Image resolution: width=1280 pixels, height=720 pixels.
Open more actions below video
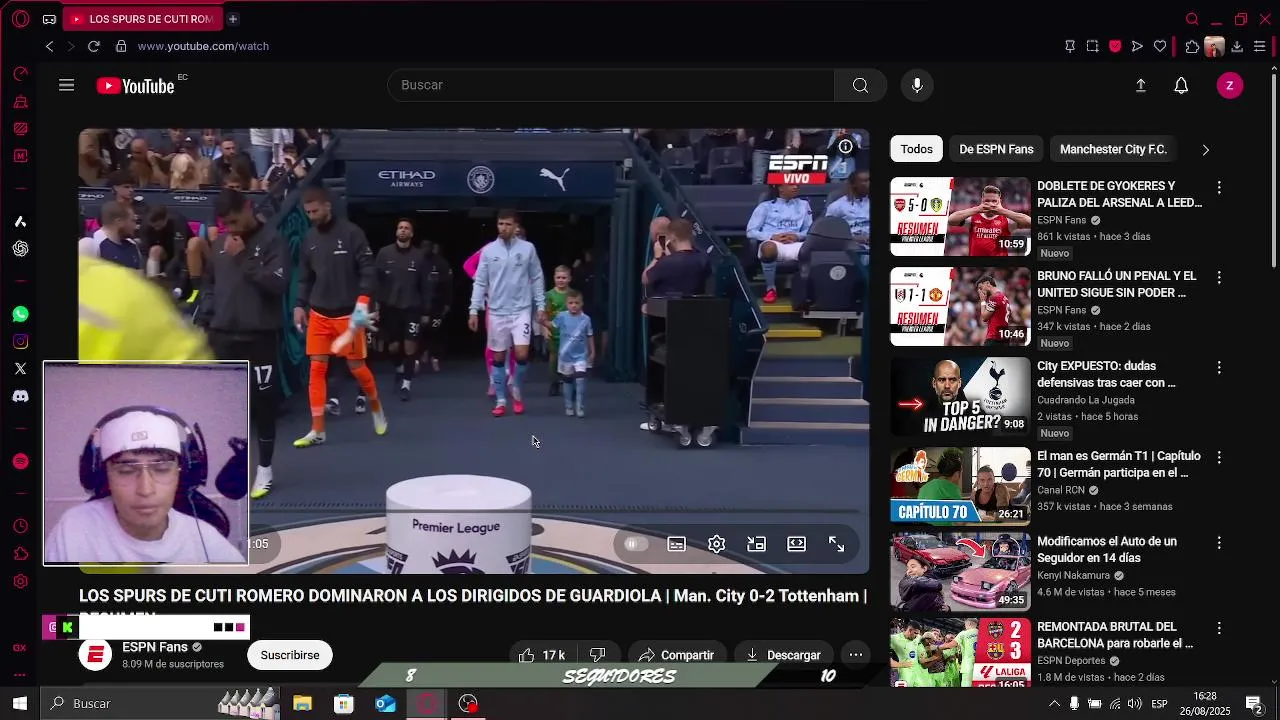856,655
